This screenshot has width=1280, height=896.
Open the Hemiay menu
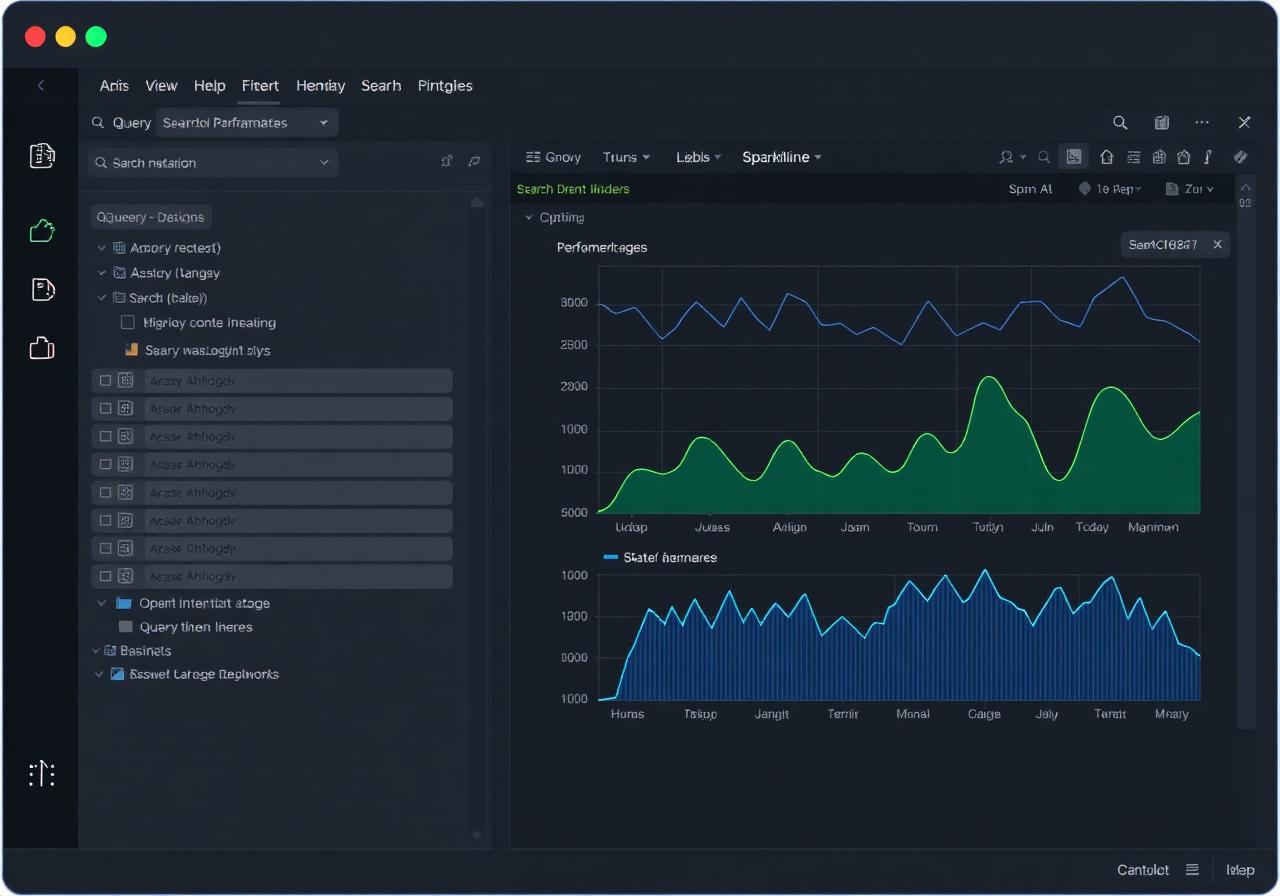point(320,86)
